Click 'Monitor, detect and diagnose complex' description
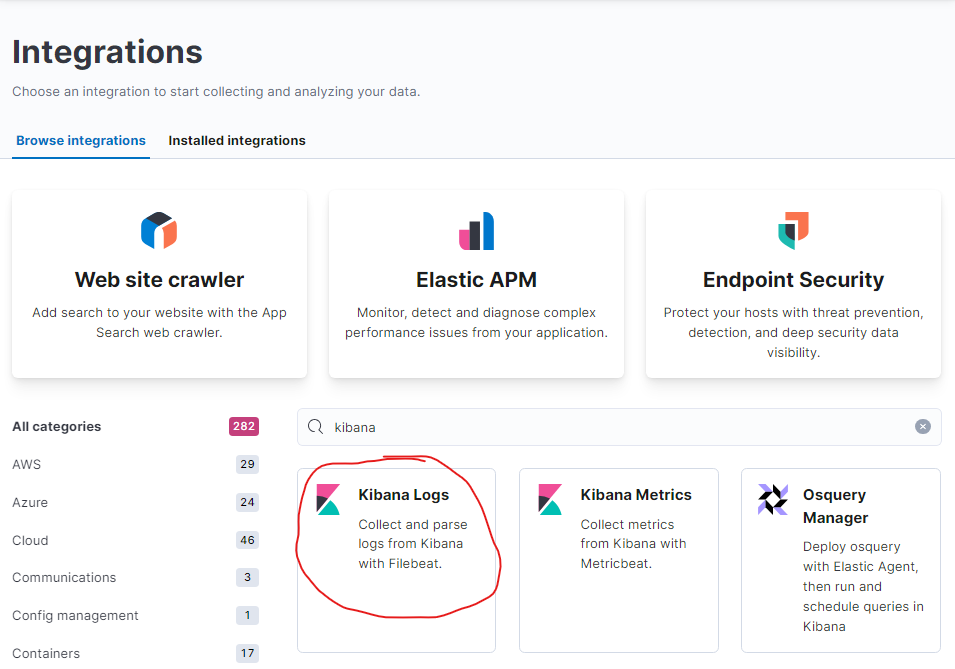 click(x=476, y=322)
